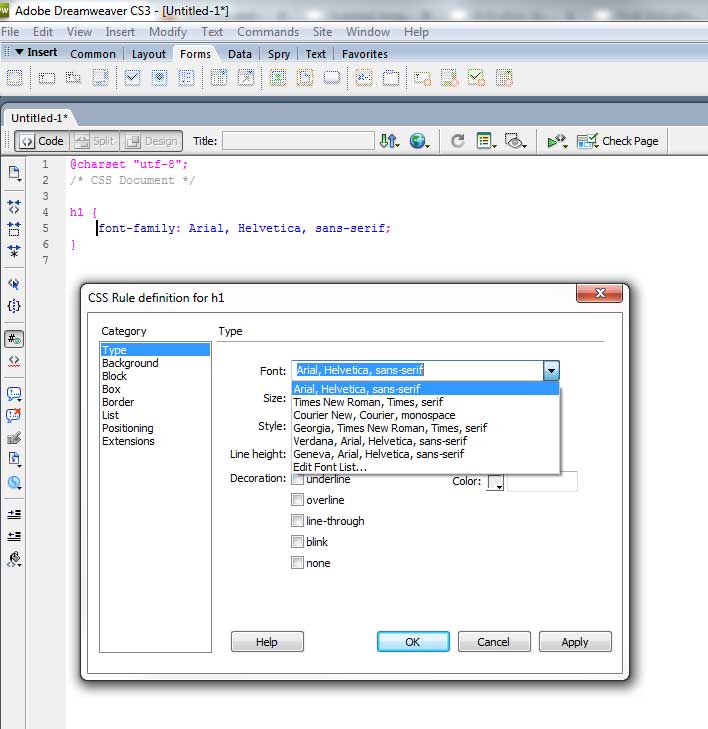Click the File Management icon in document toolbar
708x729 pixels.
click(390, 141)
